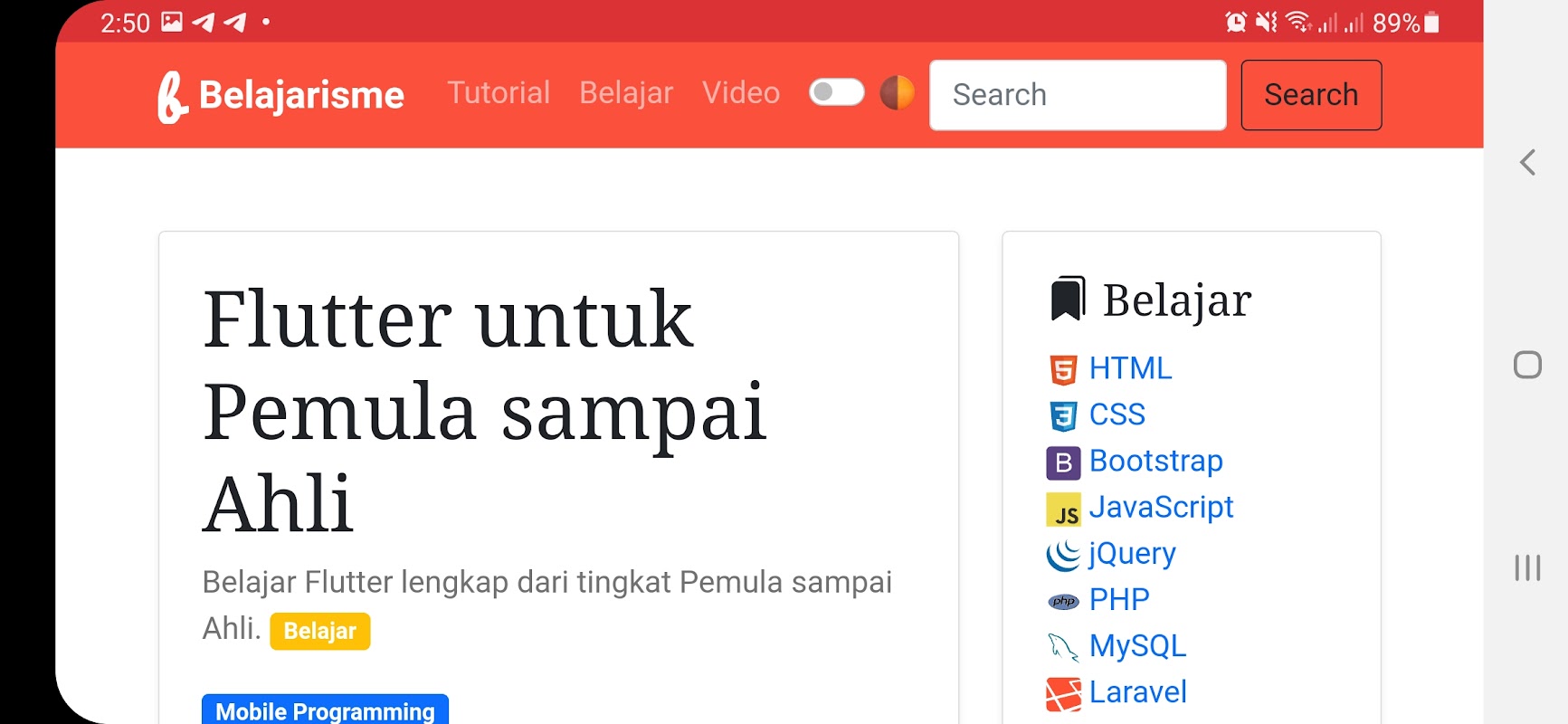Open the JavaScript learning link
This screenshot has height=724, width=1568.
1161,507
